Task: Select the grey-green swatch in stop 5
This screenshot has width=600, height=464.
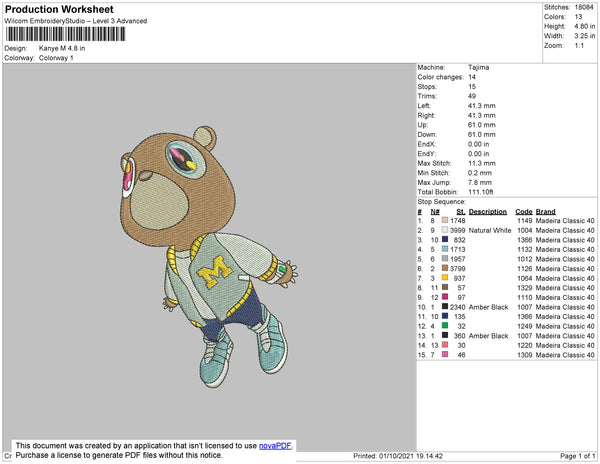Action: [x=445, y=259]
